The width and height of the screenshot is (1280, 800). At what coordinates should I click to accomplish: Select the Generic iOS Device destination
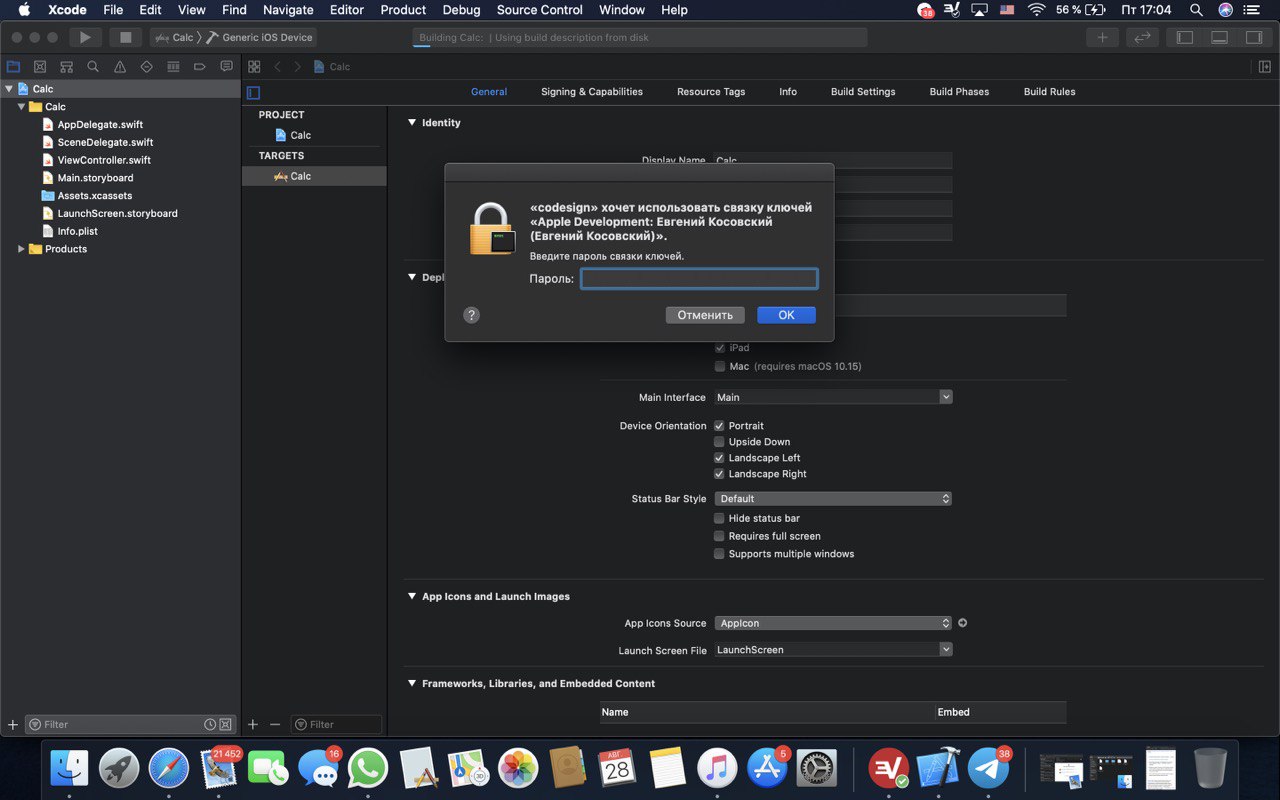pos(260,37)
